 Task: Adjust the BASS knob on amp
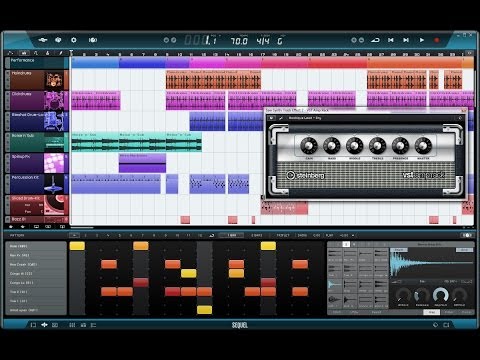[x=332, y=145]
